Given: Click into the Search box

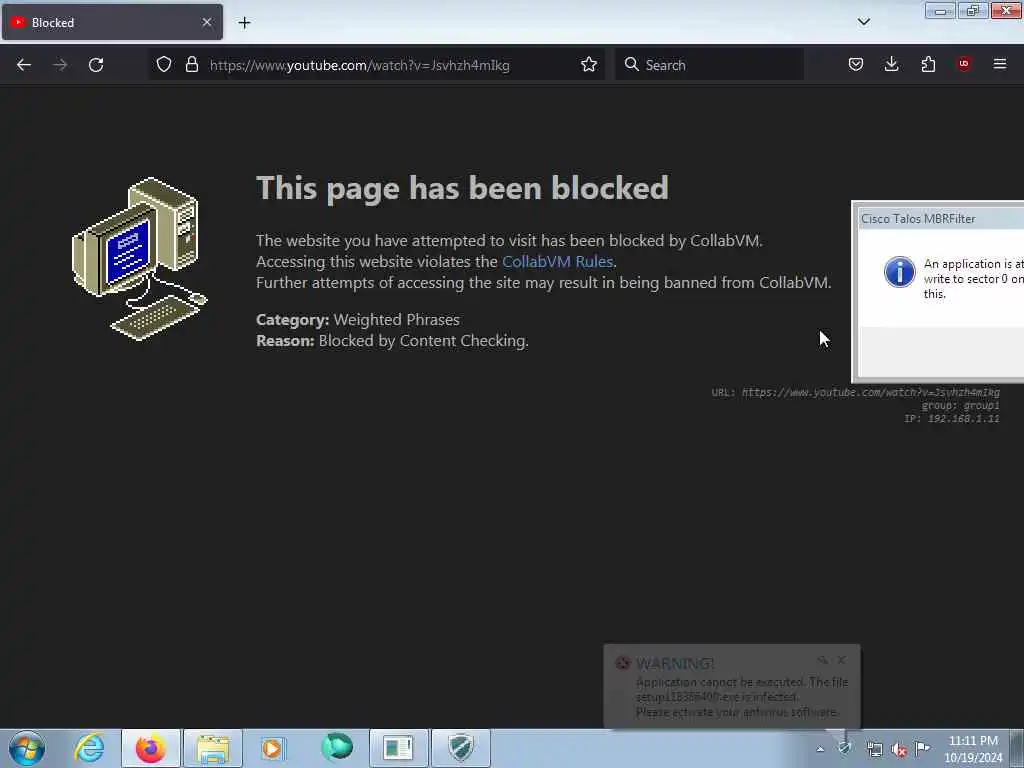Looking at the screenshot, I should tap(709, 65).
